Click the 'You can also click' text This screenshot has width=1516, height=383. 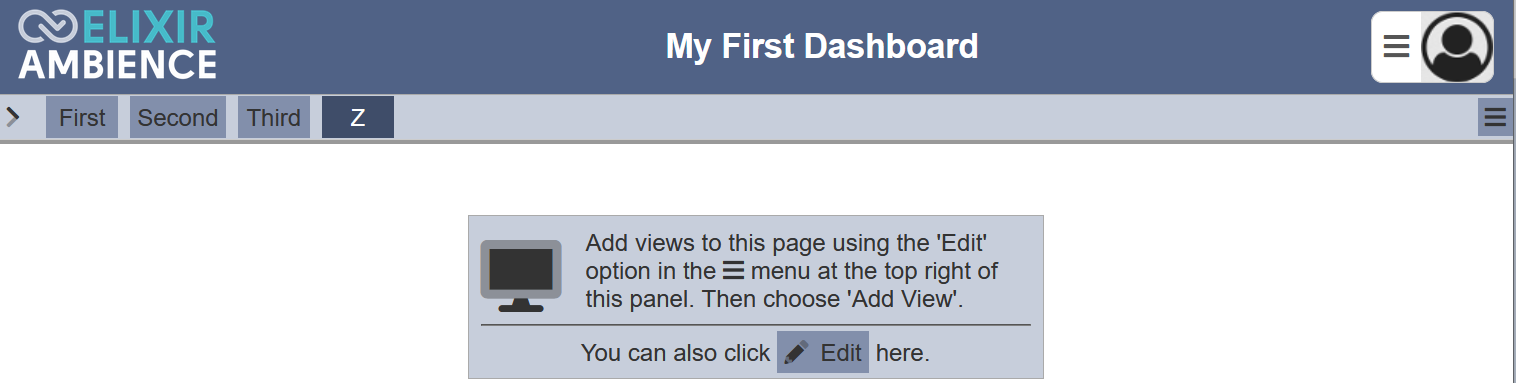[x=675, y=353]
